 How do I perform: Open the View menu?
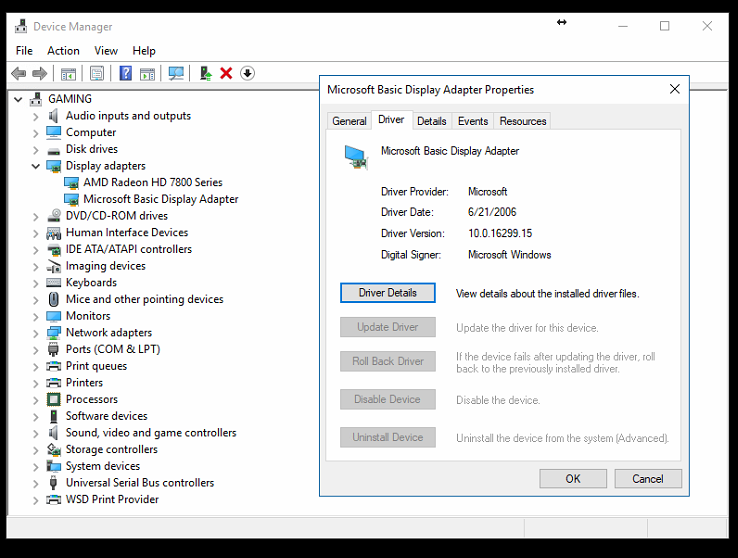click(x=106, y=51)
